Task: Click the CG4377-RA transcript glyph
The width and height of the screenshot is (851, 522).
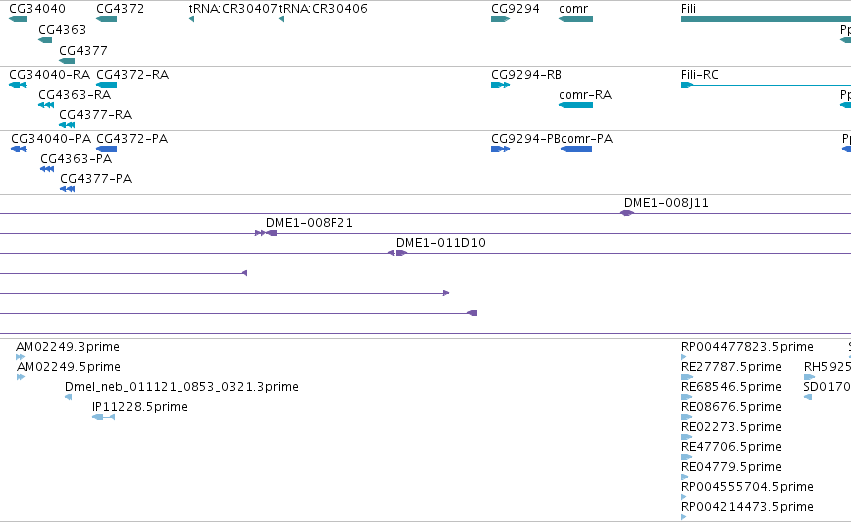Action: [x=67, y=125]
